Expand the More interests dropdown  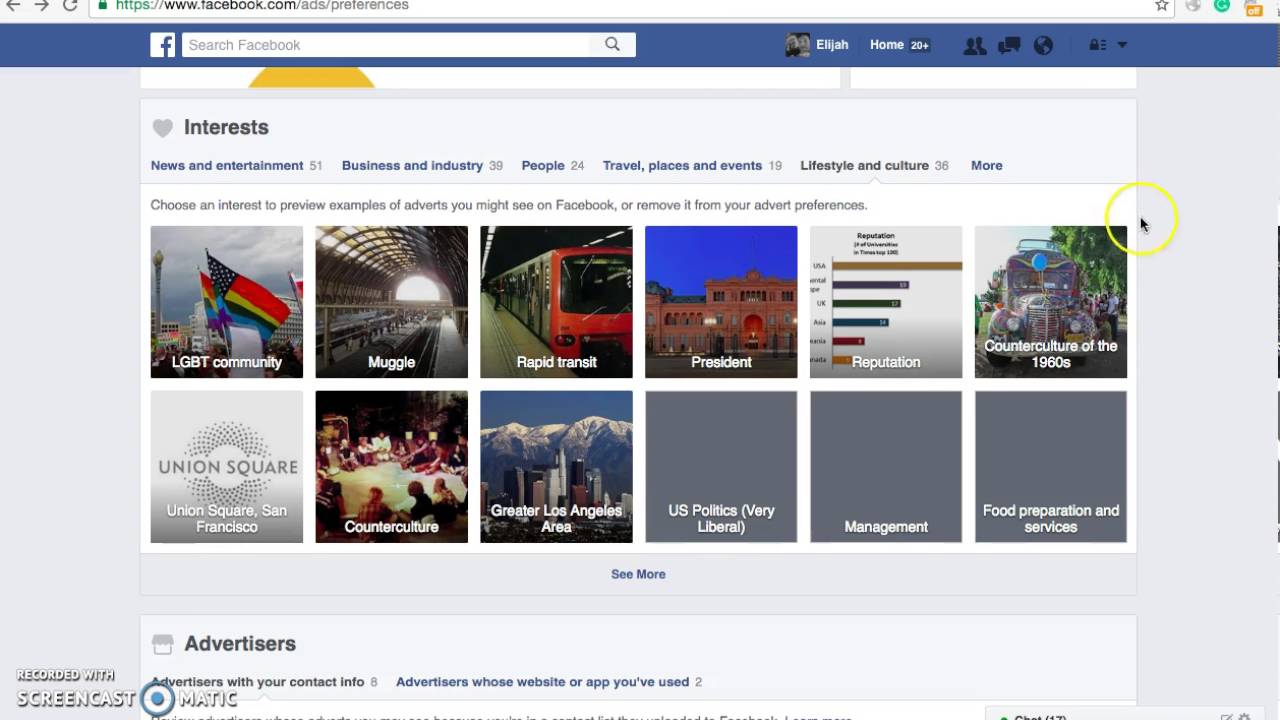click(986, 166)
